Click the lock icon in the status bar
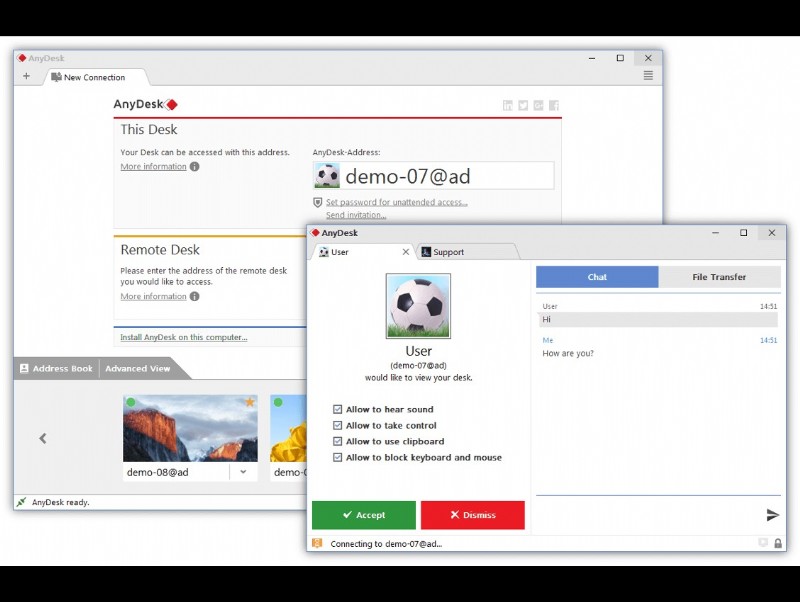 (x=778, y=541)
